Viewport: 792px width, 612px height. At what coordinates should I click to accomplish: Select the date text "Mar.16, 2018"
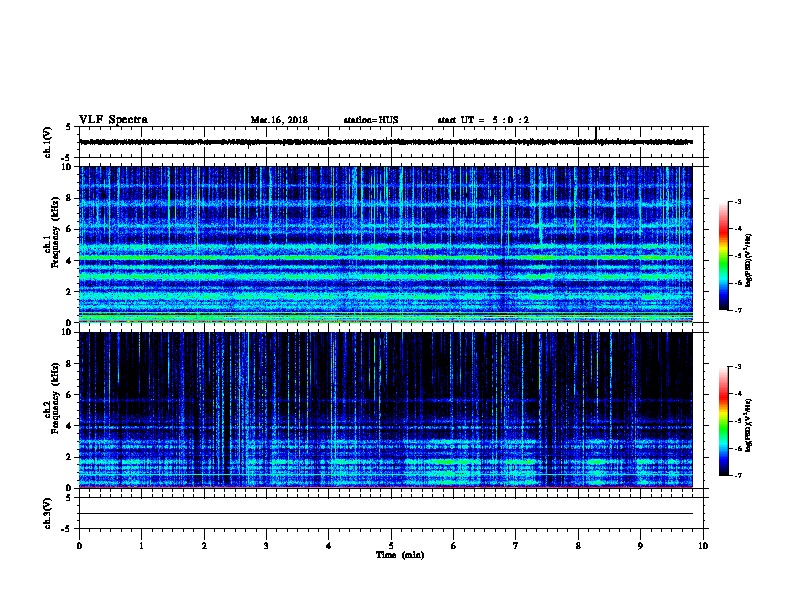[x=279, y=120]
